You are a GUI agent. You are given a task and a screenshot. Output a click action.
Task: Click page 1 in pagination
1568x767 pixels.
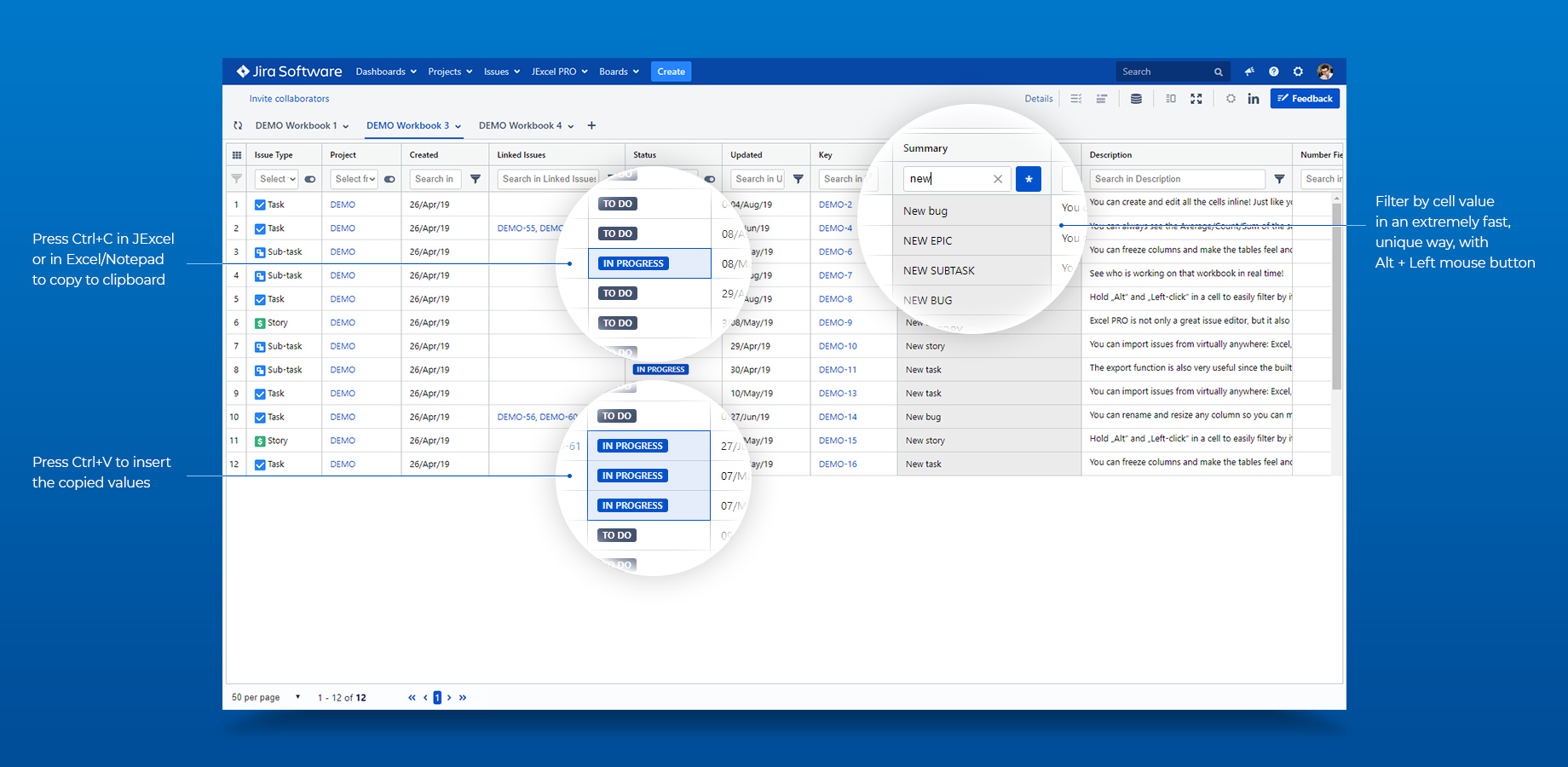pos(437,697)
